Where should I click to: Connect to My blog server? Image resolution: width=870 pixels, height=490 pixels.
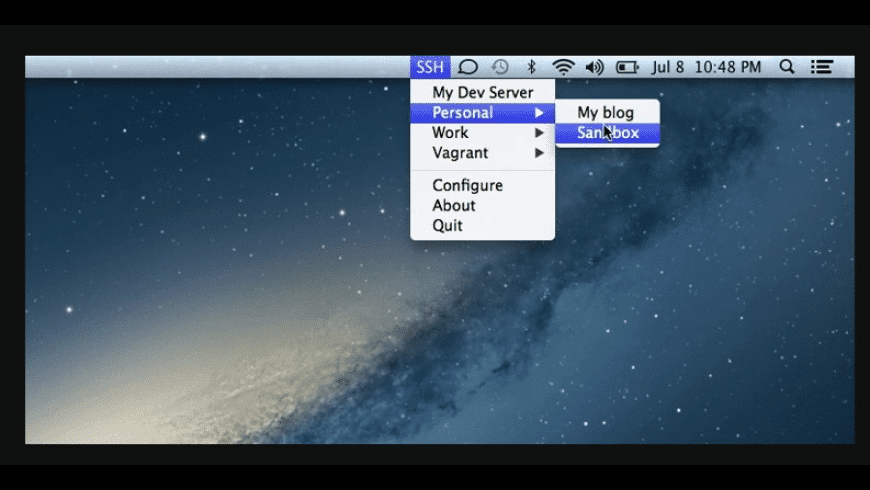click(x=607, y=113)
